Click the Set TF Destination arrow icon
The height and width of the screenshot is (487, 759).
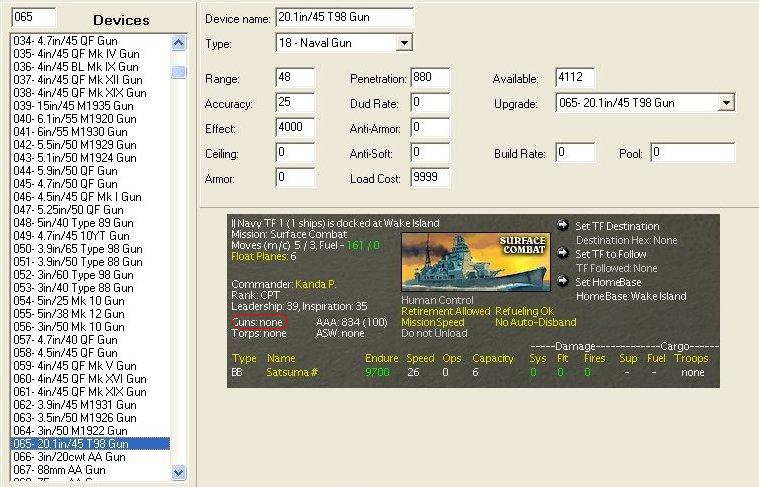(562, 226)
